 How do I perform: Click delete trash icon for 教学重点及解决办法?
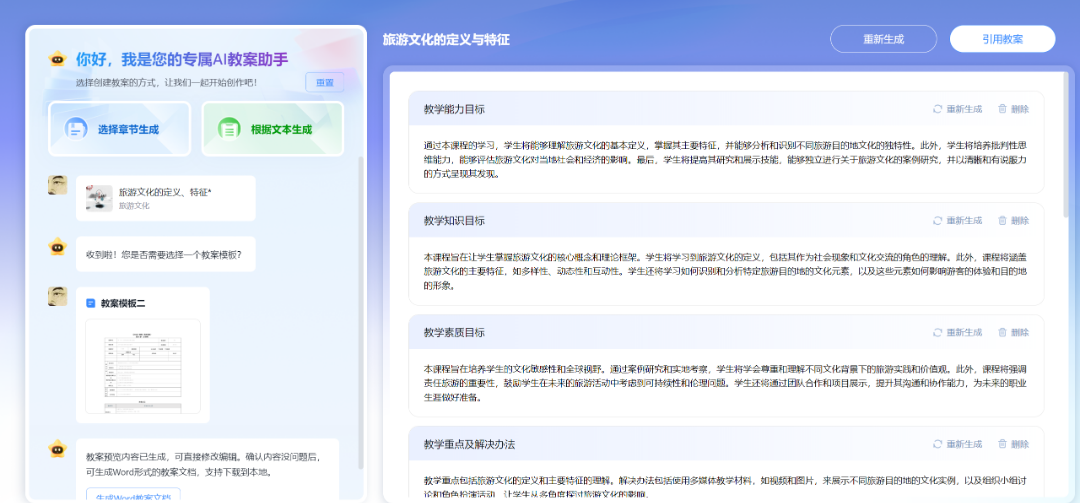point(1002,444)
